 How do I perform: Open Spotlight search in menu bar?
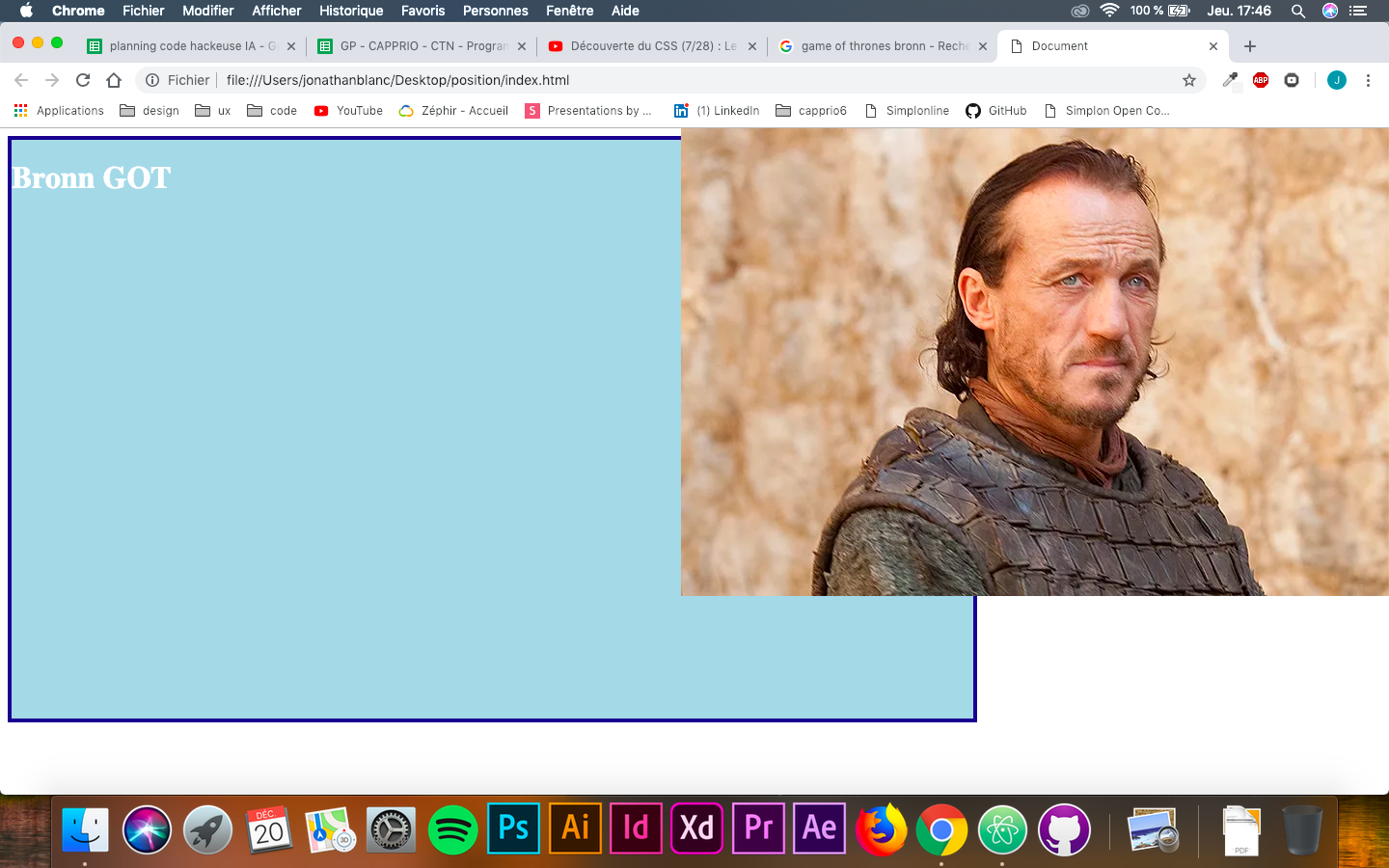click(x=1298, y=11)
